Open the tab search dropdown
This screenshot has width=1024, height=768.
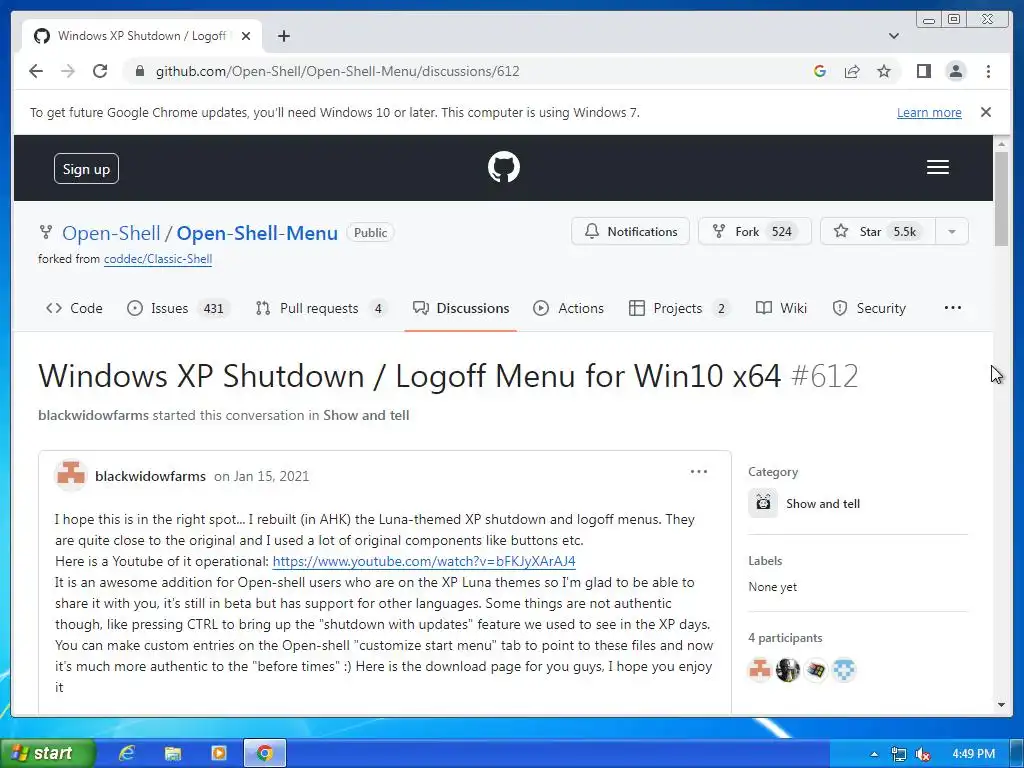(893, 36)
